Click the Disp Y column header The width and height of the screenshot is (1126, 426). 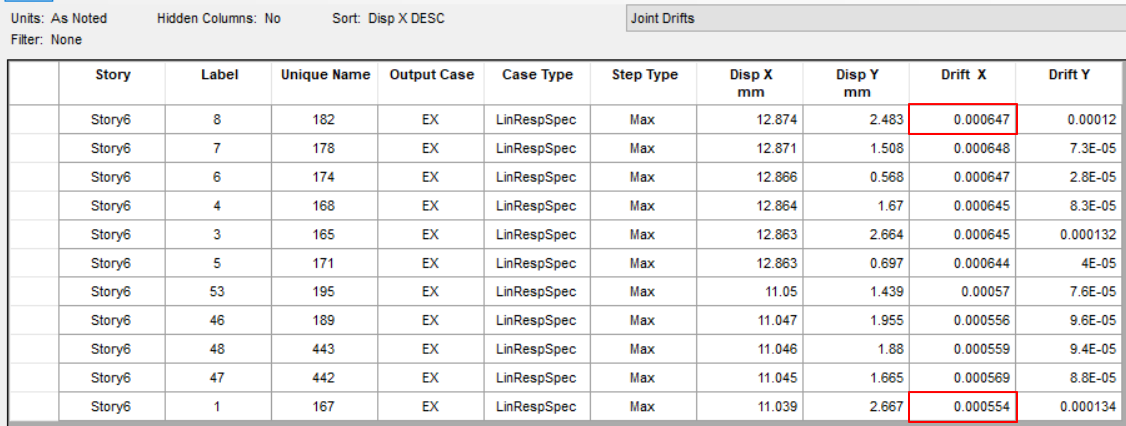857,82
